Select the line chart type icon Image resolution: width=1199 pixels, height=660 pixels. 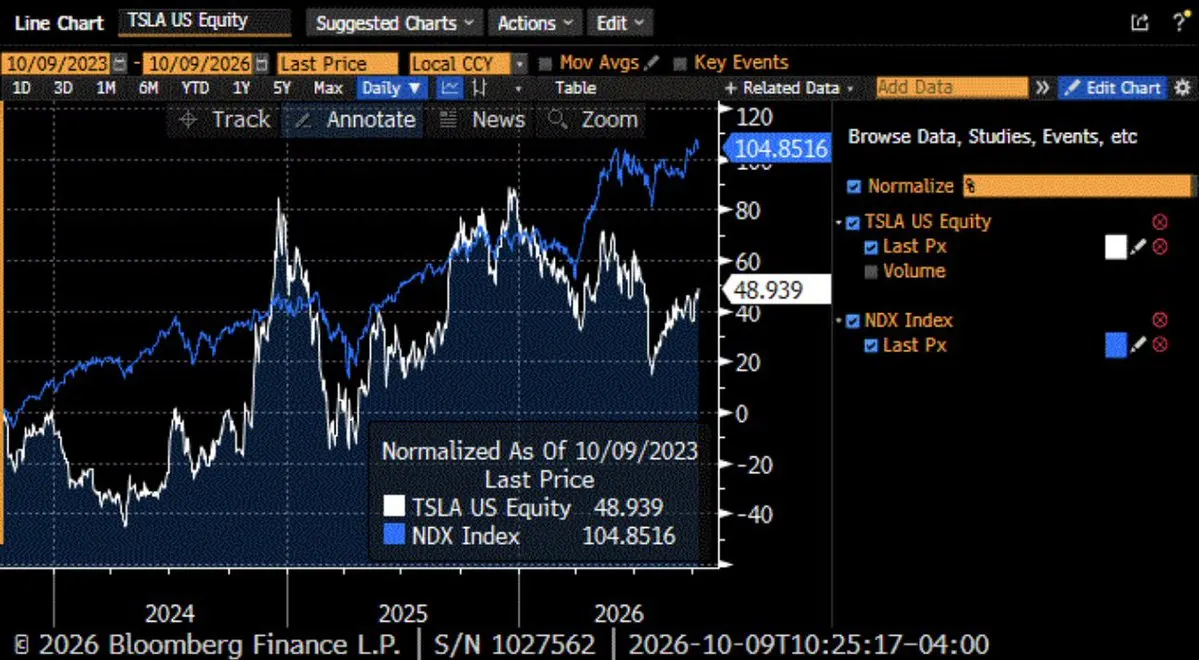(x=450, y=88)
